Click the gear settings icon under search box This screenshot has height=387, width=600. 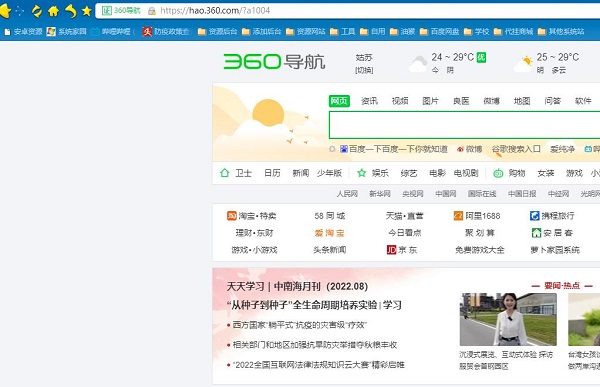tap(332, 149)
